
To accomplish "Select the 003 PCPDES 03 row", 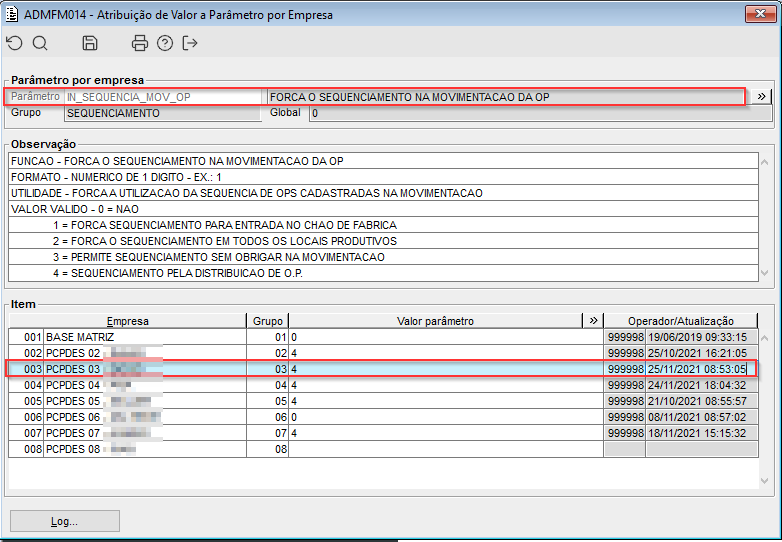I will [383, 369].
